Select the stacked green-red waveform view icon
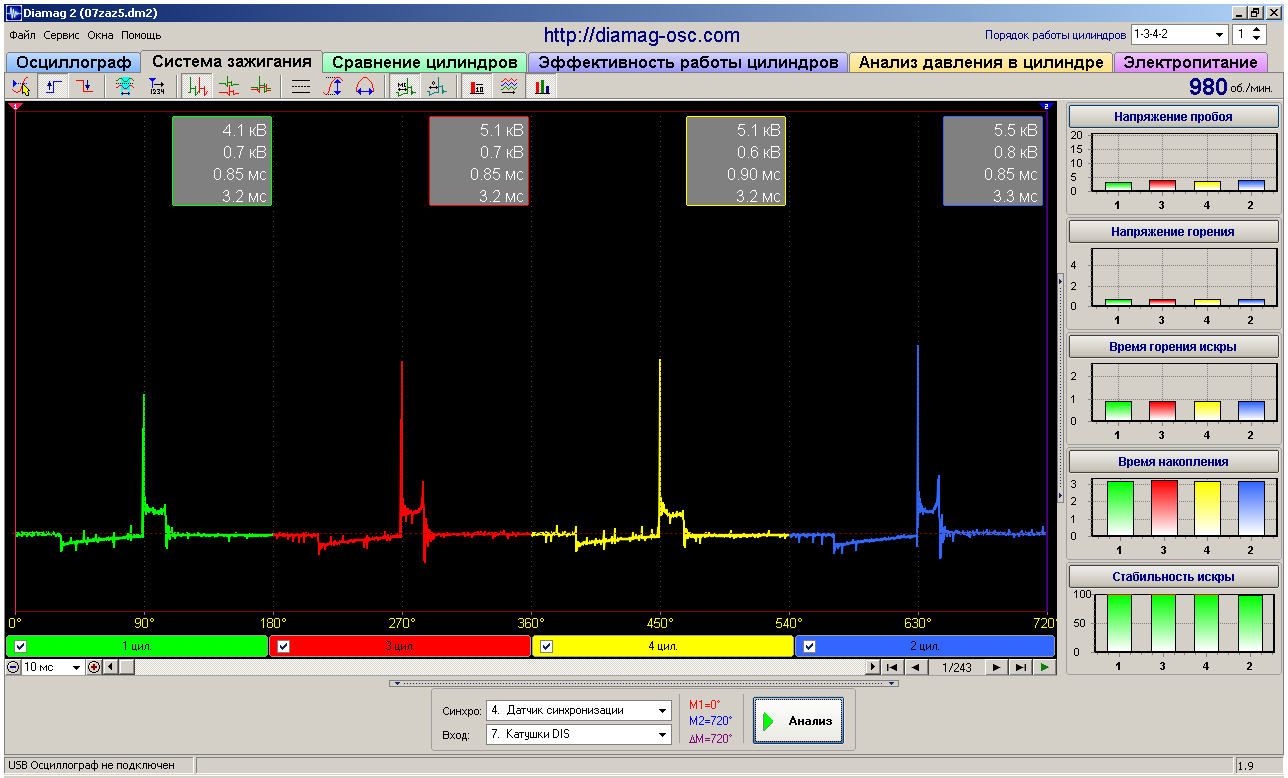The image size is (1288, 778). click(229, 87)
